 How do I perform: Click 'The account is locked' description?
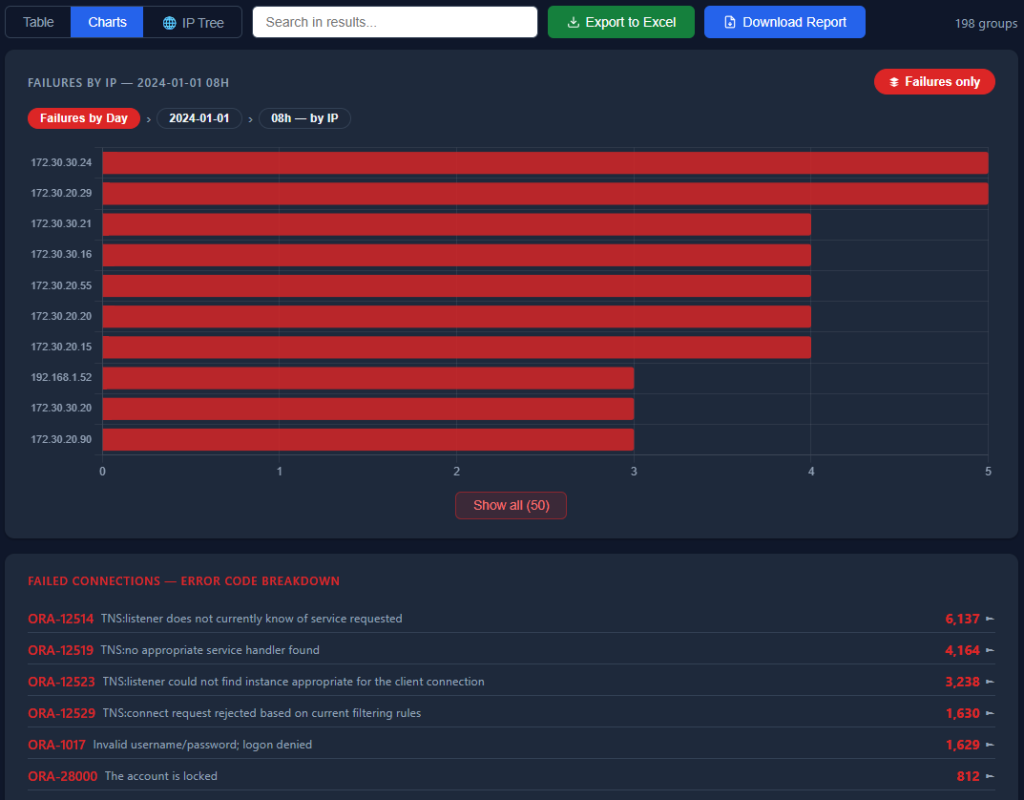coord(161,776)
